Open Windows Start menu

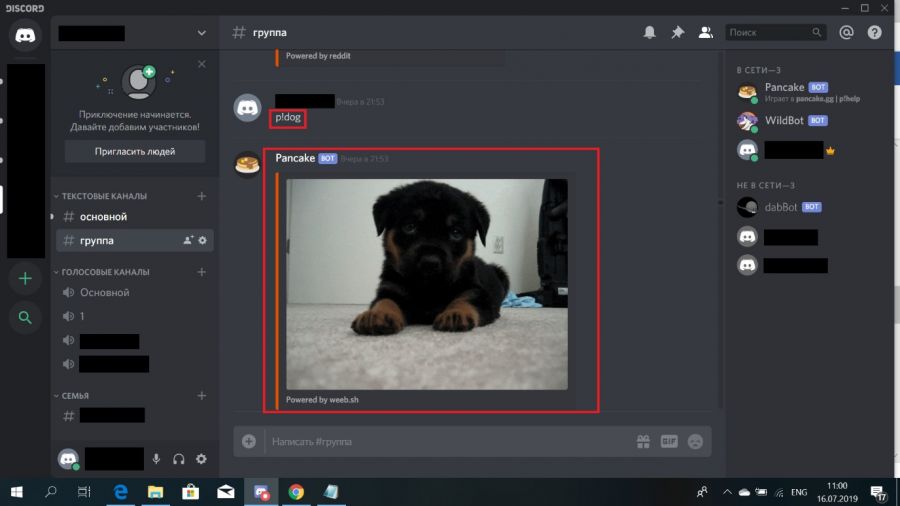tap(16, 492)
